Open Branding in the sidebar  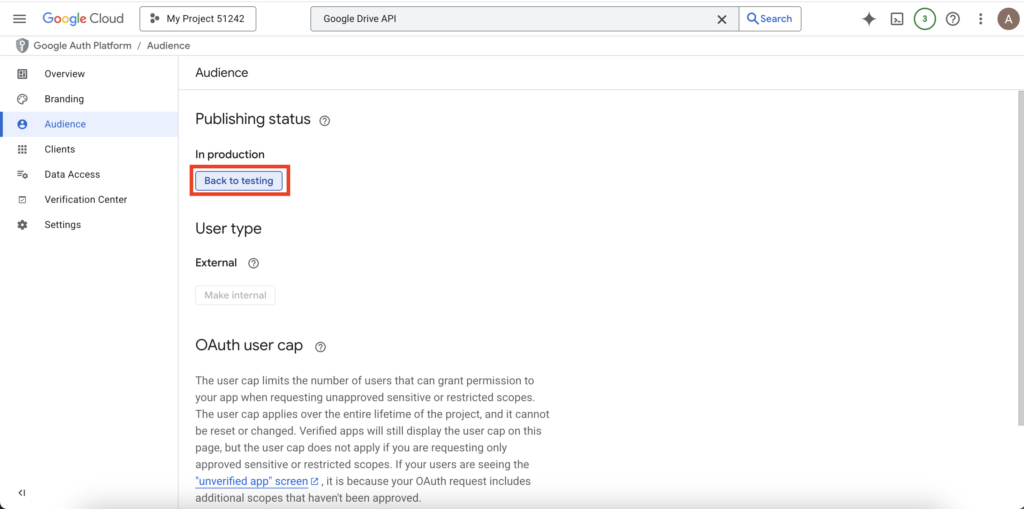coord(64,99)
